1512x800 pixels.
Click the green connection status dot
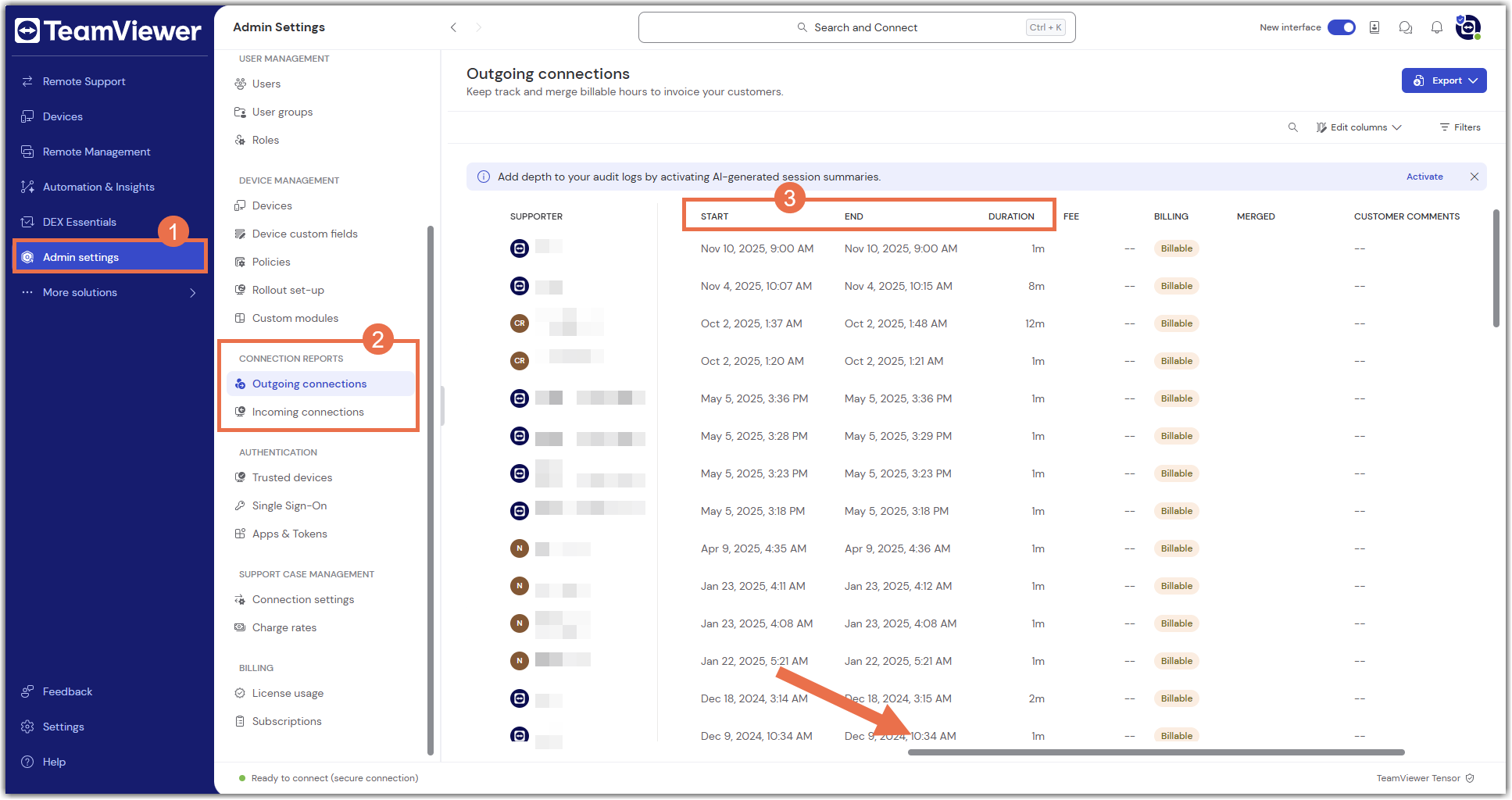coord(242,778)
